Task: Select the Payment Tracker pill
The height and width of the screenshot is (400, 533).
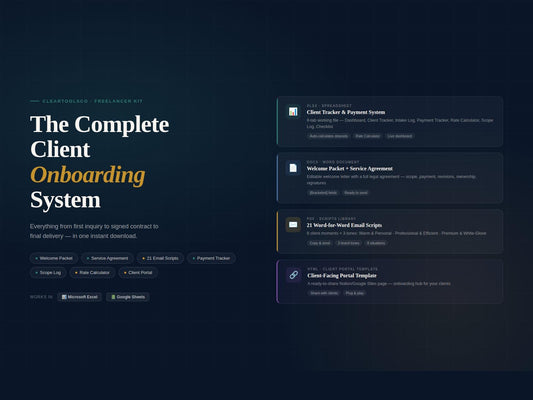Action: [x=211, y=258]
